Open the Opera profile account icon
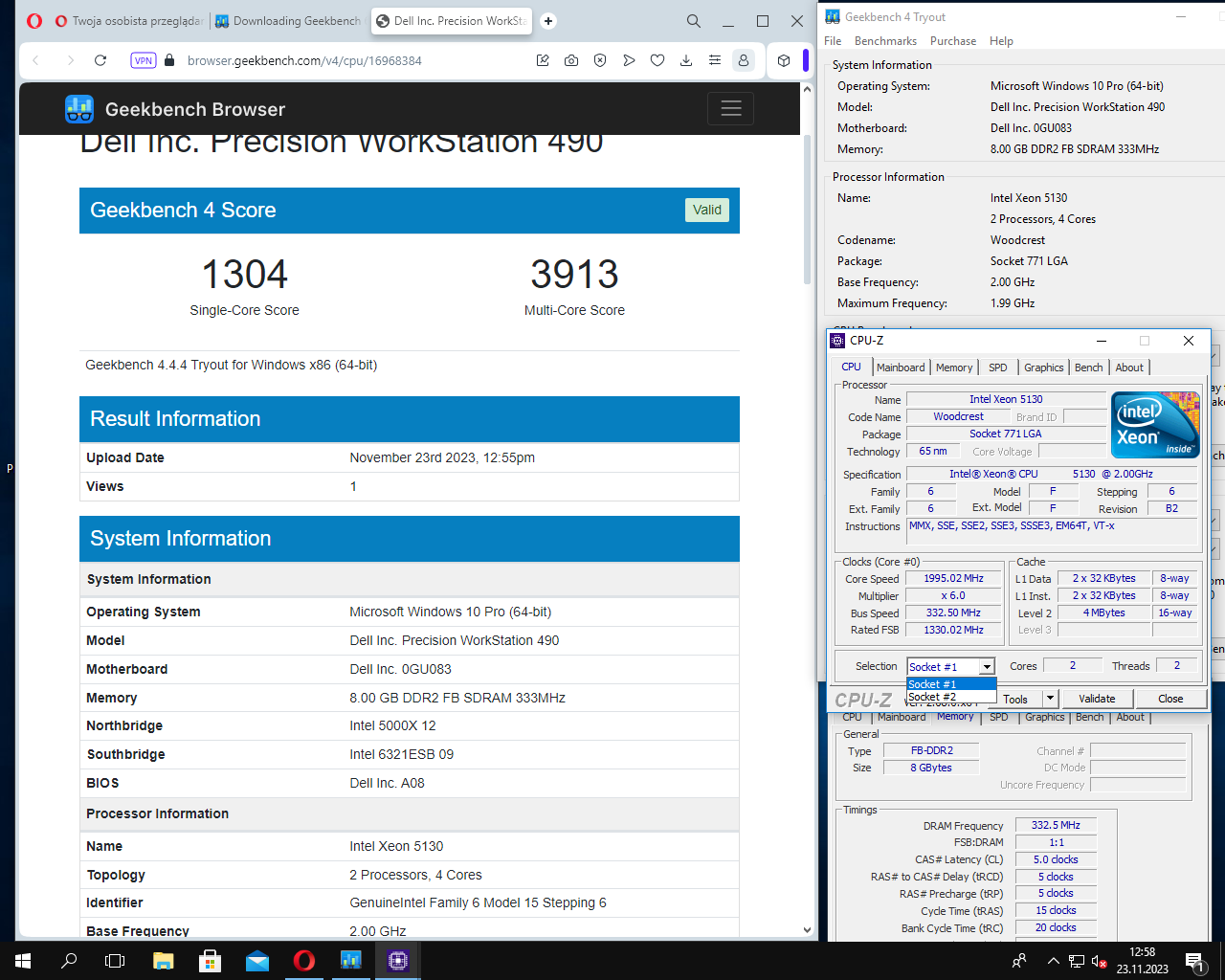Screen dimensions: 1225x980 click(x=743, y=60)
